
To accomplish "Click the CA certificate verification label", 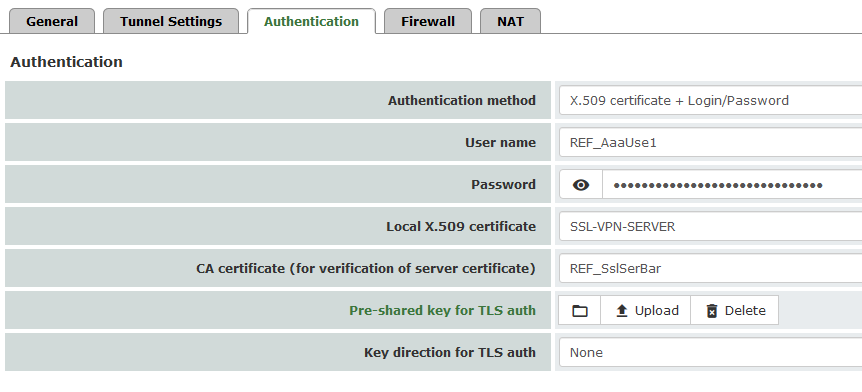I will pos(366,268).
